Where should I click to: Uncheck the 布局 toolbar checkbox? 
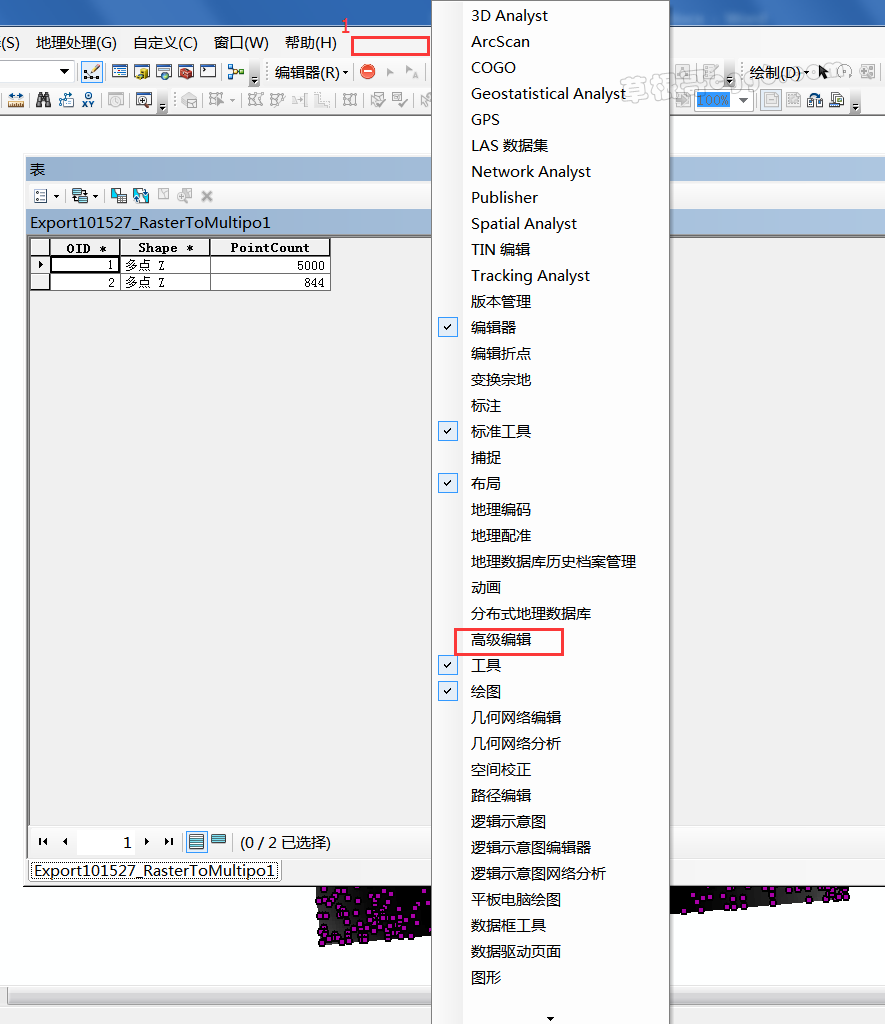click(x=447, y=483)
